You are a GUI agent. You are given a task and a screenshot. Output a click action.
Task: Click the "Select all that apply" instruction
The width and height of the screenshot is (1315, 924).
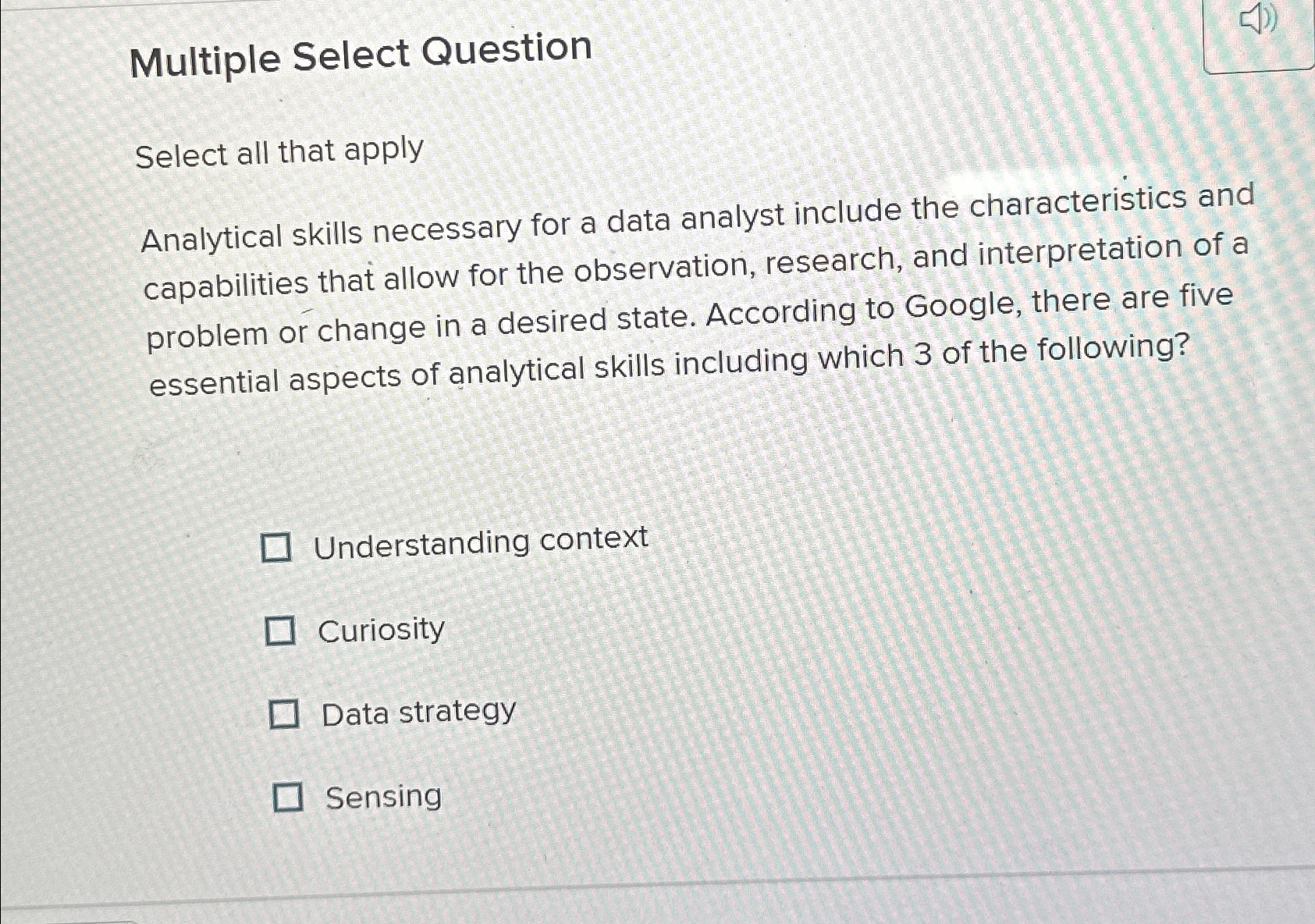[x=279, y=152]
